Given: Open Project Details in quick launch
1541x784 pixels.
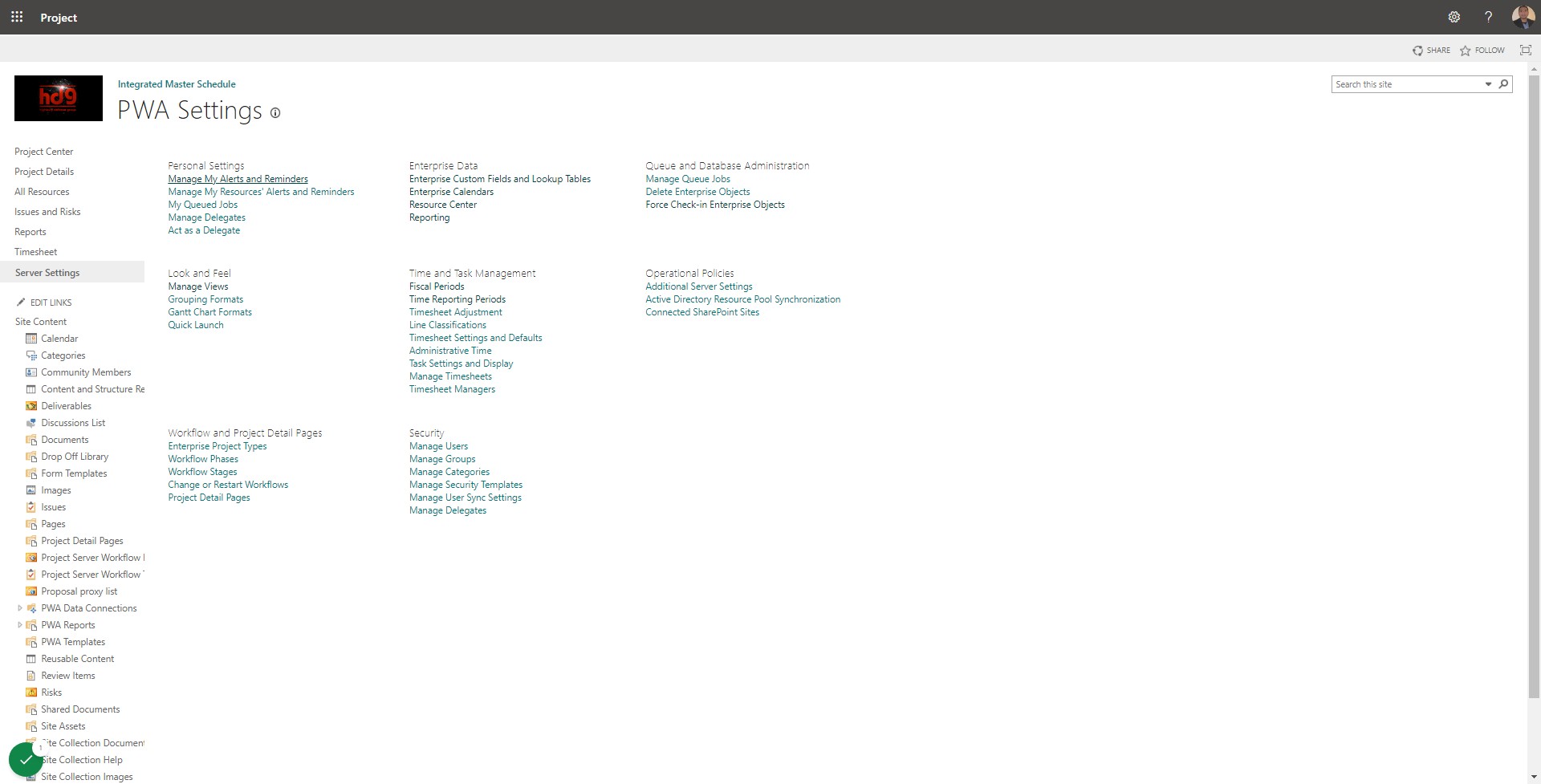Looking at the screenshot, I should click(x=44, y=172).
